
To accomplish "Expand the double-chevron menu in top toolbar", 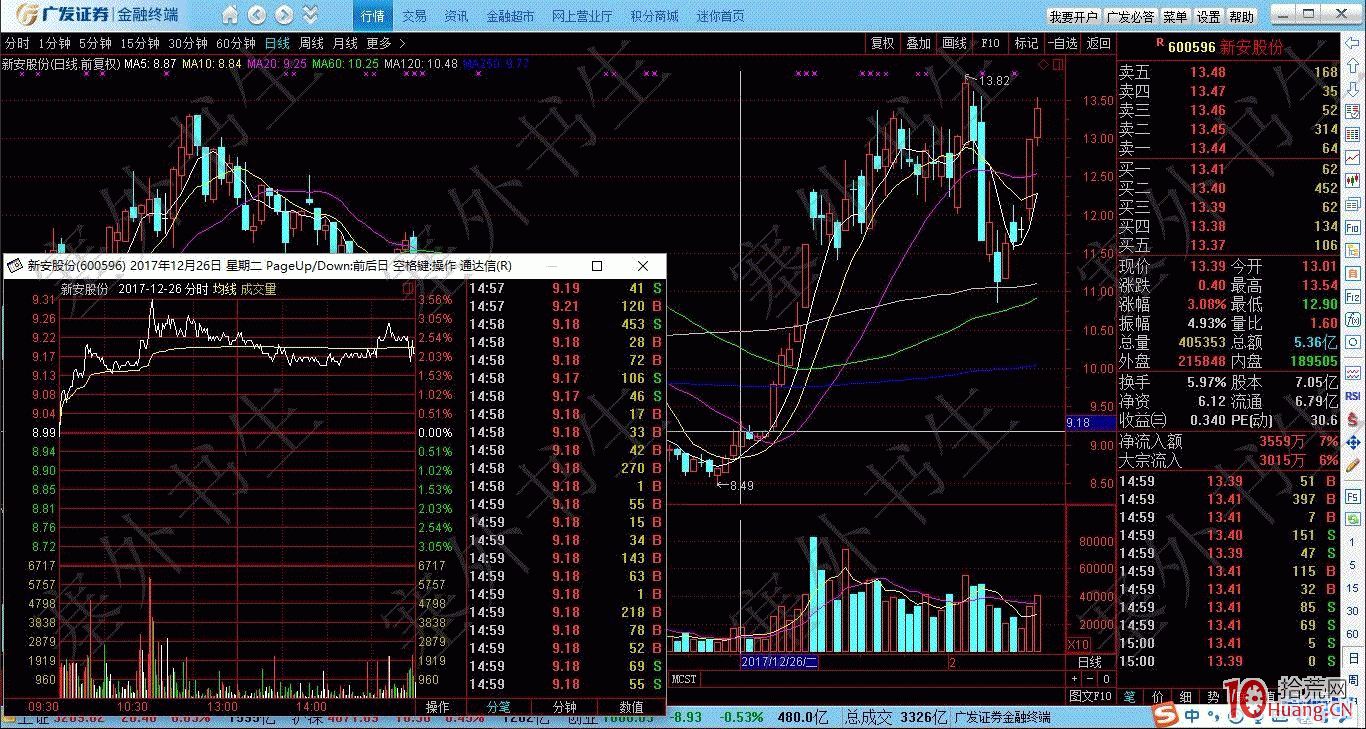I will click(x=310, y=16).
